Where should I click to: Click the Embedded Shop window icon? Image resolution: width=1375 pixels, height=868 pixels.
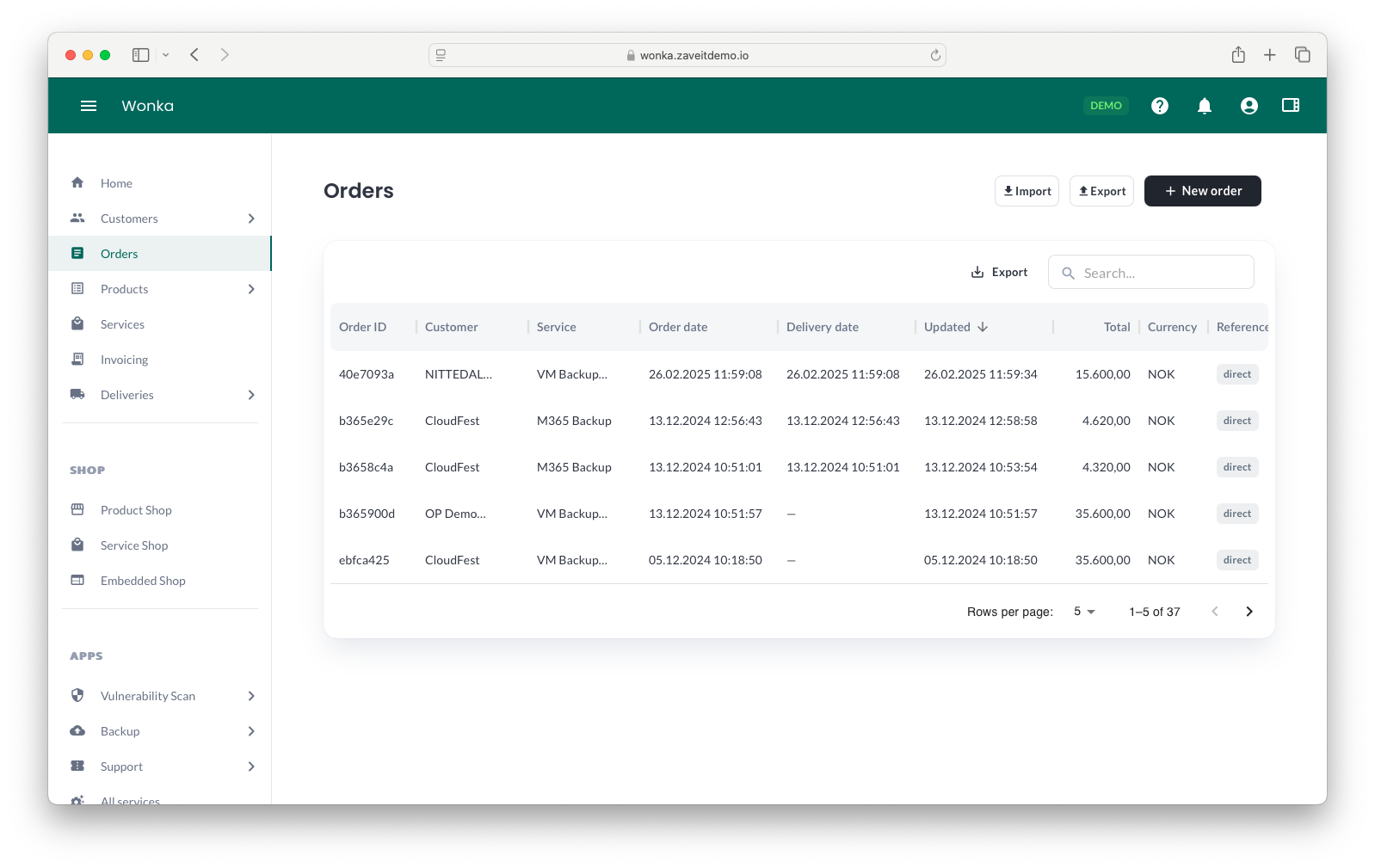pyautogui.click(x=77, y=580)
